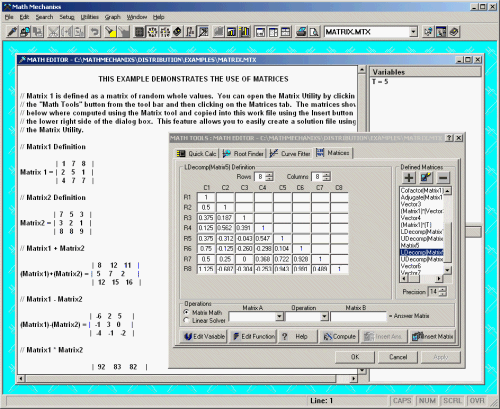Click Math Editor horizontal scroll left arrow
The height and width of the screenshot is (409, 500).
[21, 378]
